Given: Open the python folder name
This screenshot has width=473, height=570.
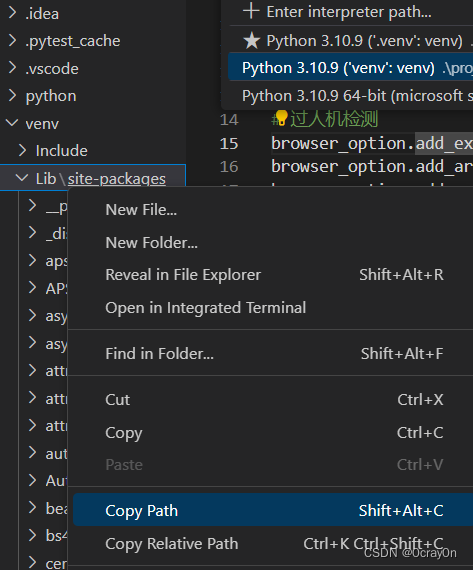Looking at the screenshot, I should (51, 97).
